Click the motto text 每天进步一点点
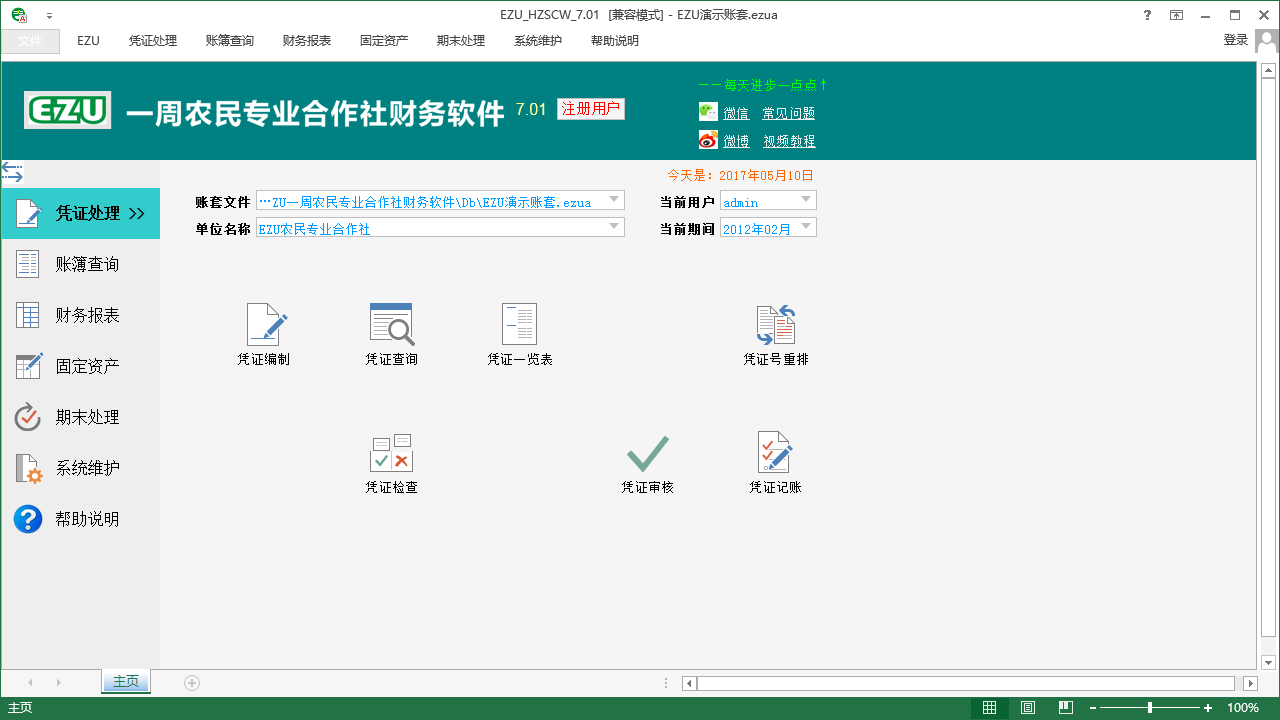 pos(763,86)
